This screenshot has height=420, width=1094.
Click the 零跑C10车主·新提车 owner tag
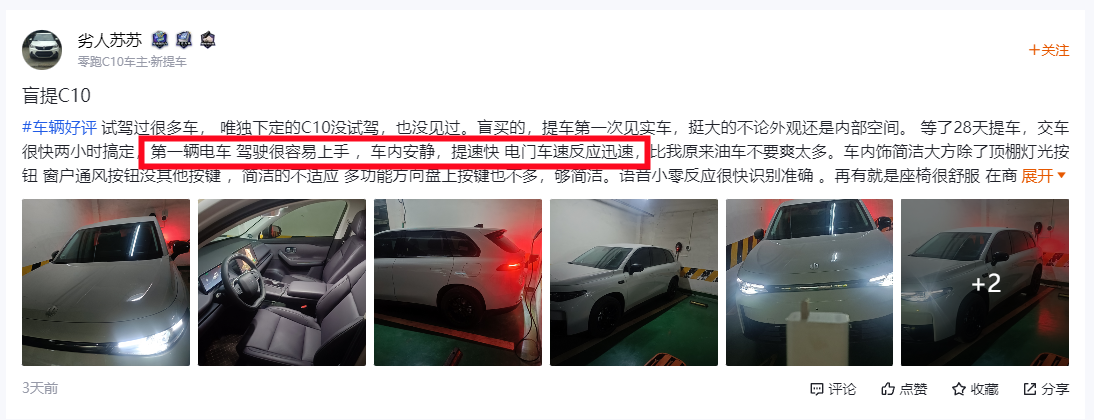tap(132, 61)
